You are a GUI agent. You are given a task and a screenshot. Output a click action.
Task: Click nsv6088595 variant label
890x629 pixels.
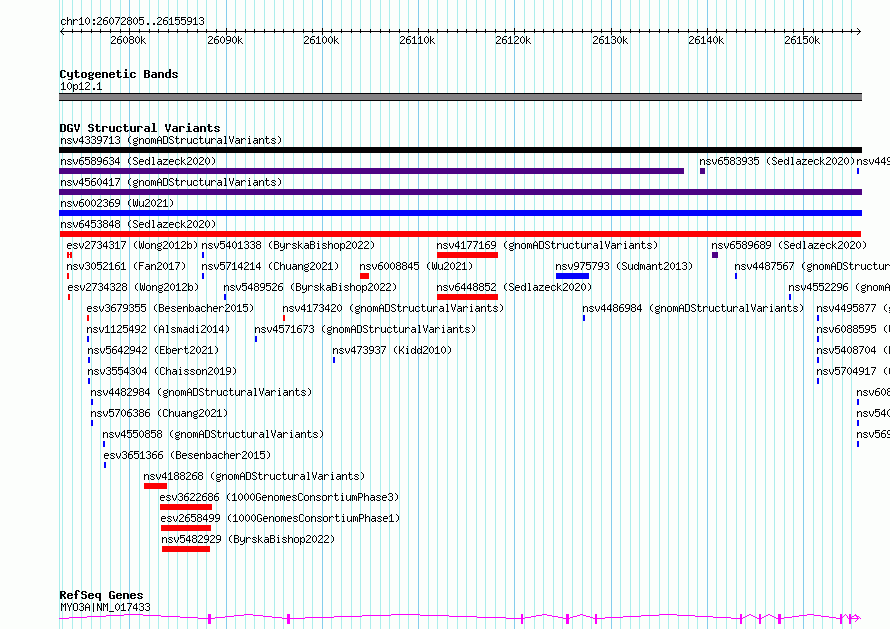pos(853,329)
